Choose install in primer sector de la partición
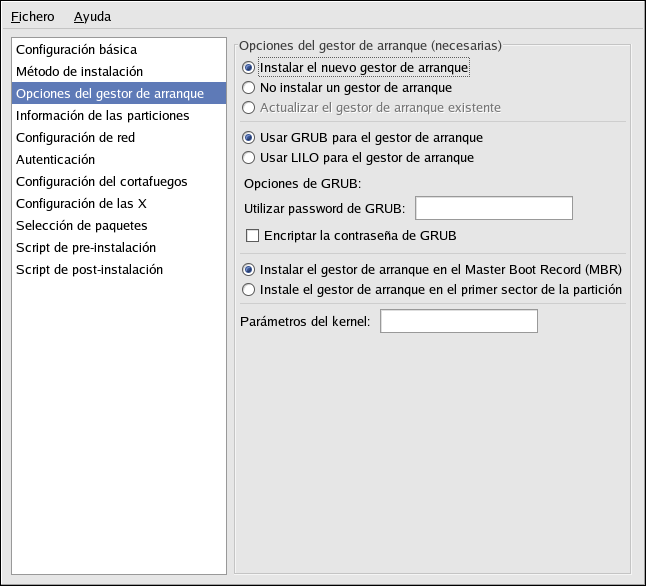The height and width of the screenshot is (586, 646). pyautogui.click(x=248, y=289)
